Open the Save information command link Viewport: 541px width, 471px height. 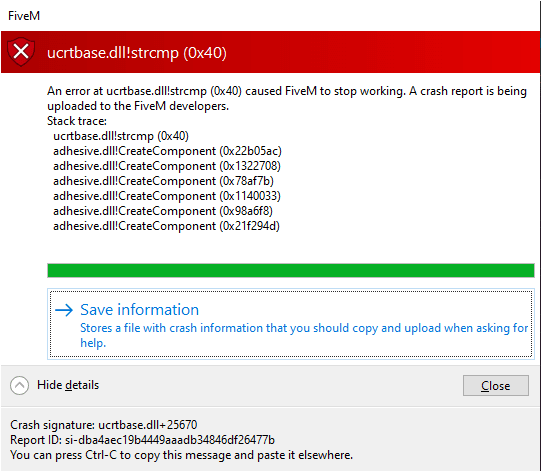[291, 324]
